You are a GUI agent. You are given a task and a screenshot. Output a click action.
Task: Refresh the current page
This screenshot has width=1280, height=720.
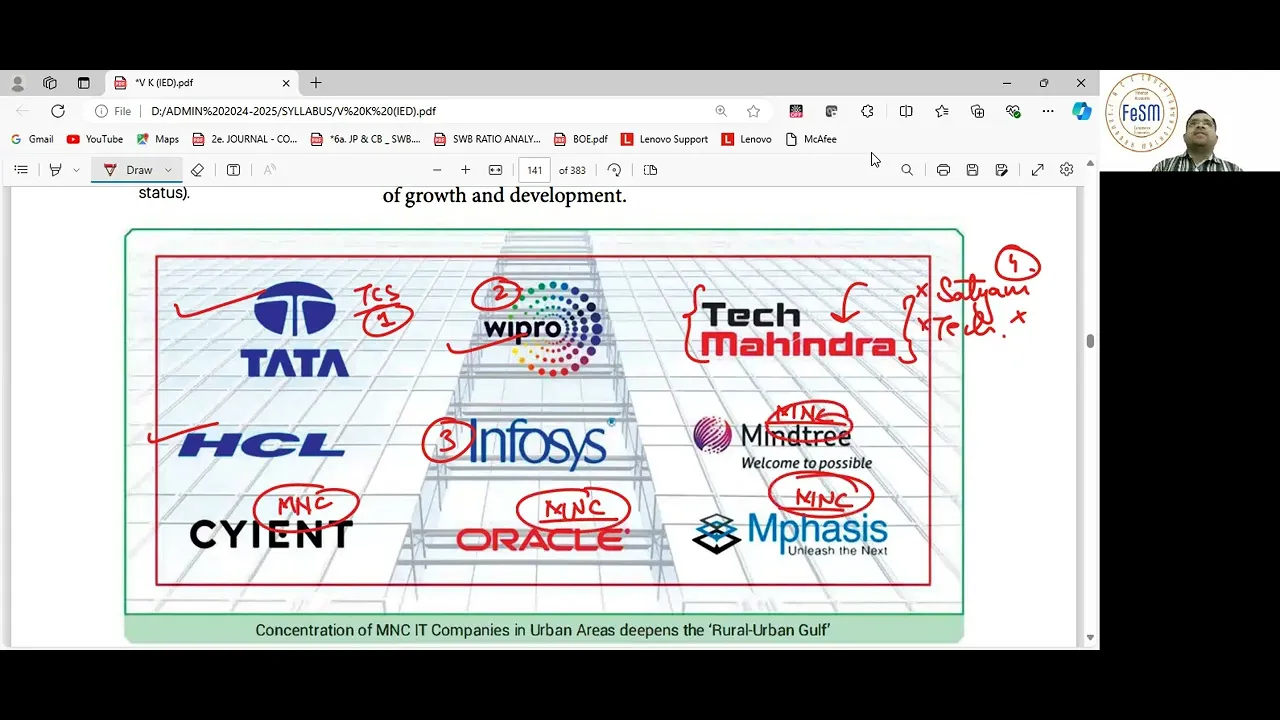[x=58, y=111]
